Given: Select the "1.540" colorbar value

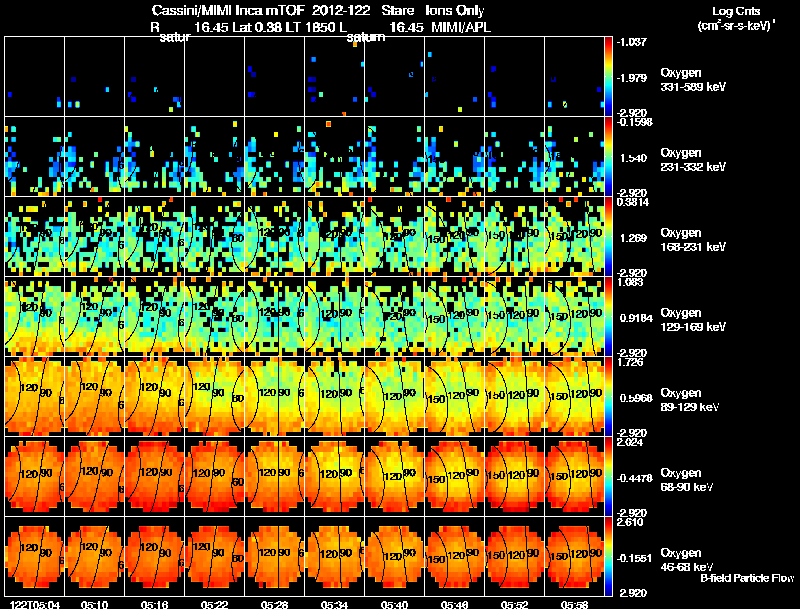Looking at the screenshot, I should coord(633,158).
